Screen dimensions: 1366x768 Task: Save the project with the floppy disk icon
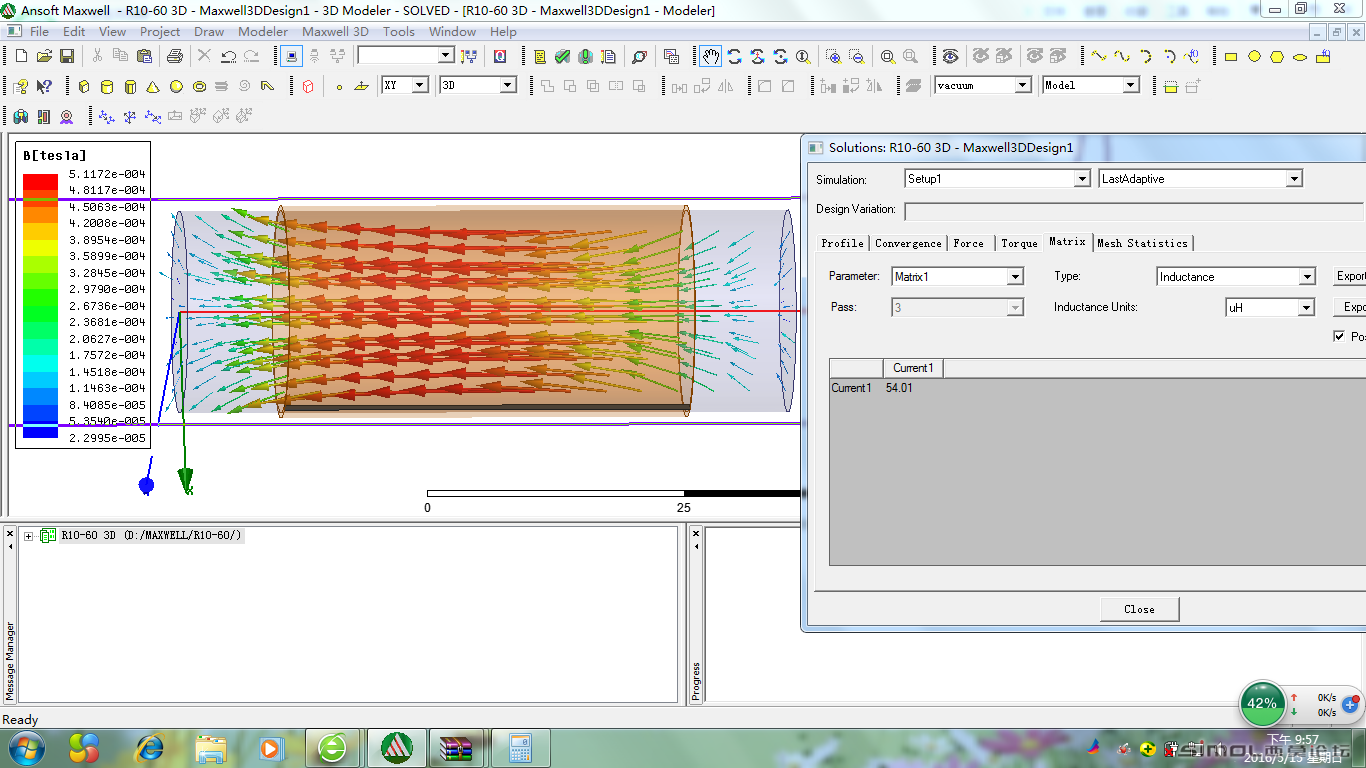click(x=67, y=56)
